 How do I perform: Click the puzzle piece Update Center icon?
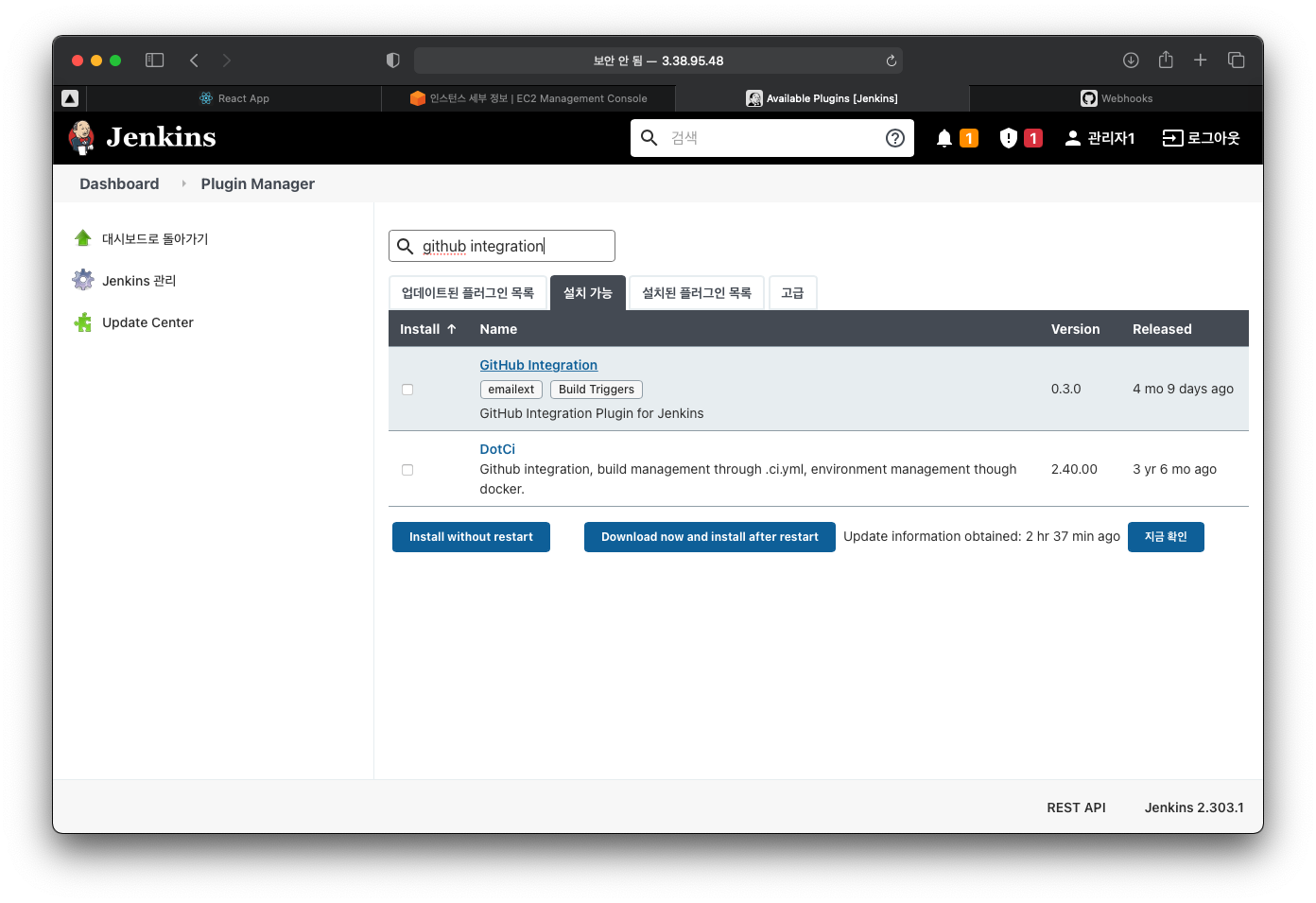83,322
